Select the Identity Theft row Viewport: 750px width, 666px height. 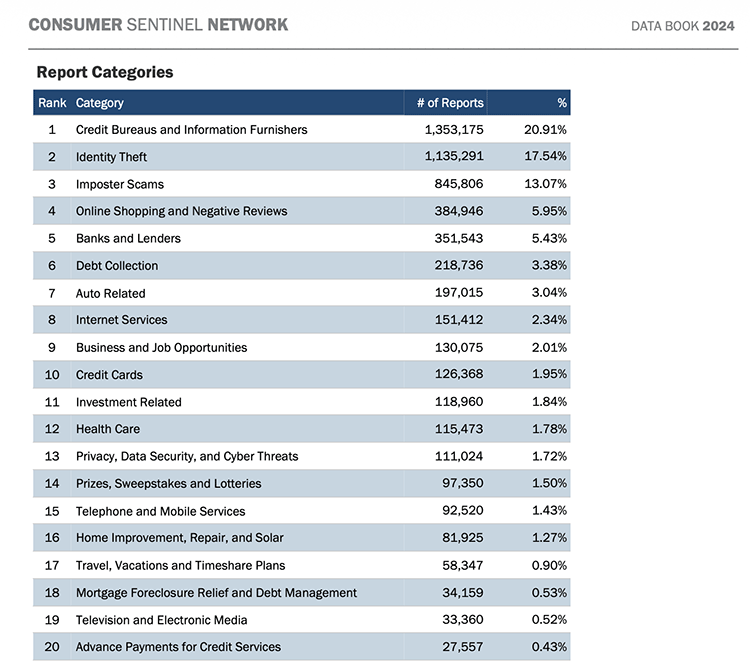click(x=111, y=157)
